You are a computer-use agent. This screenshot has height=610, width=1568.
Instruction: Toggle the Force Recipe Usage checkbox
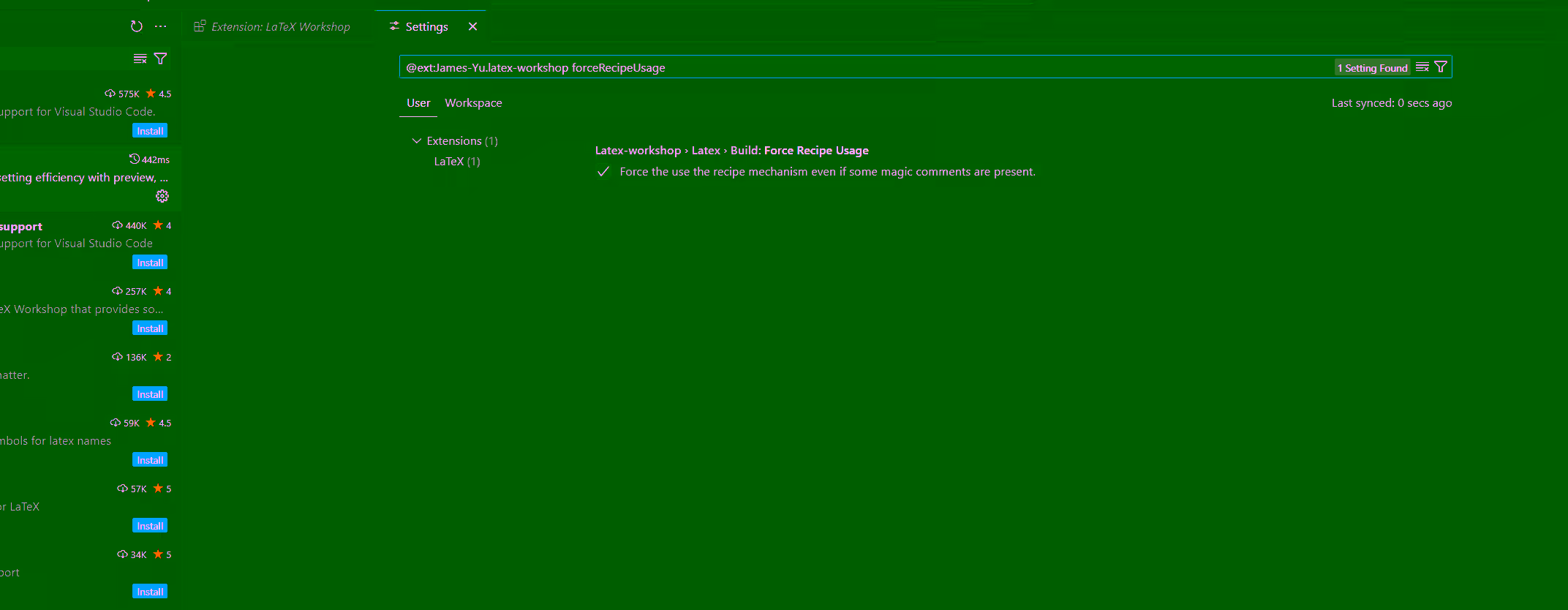click(603, 172)
